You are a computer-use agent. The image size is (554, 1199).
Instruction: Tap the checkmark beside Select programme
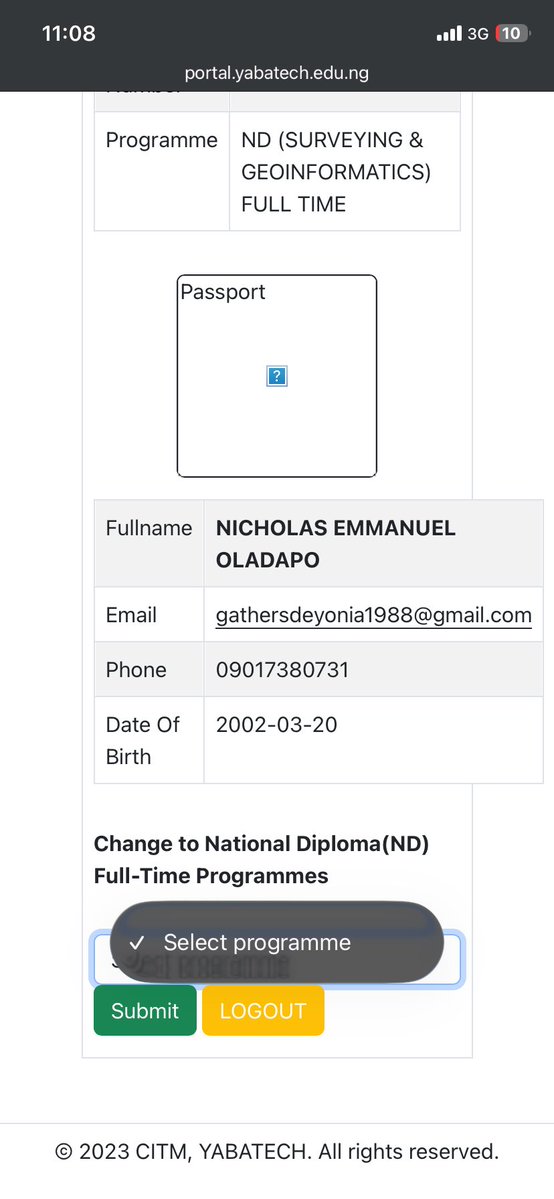coord(137,942)
